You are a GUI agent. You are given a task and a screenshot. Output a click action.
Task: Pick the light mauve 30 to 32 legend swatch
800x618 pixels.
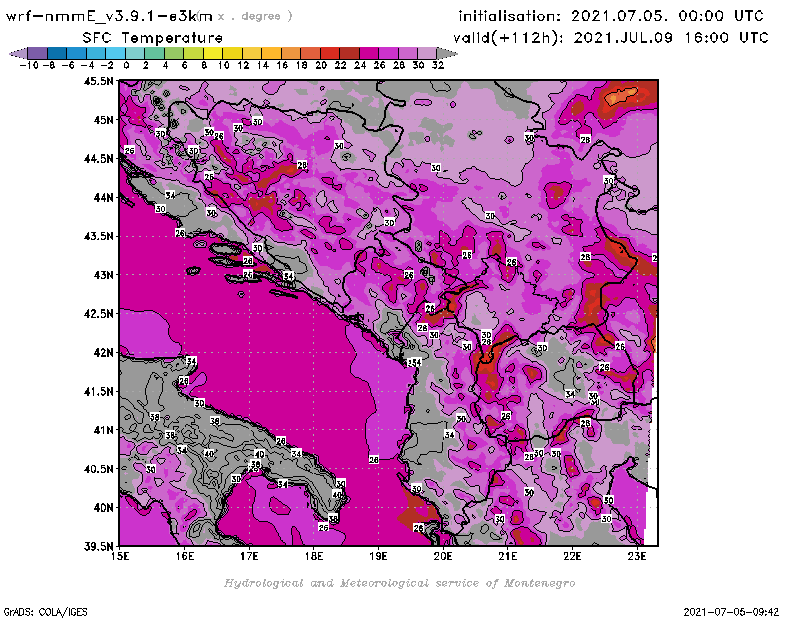coord(427,53)
